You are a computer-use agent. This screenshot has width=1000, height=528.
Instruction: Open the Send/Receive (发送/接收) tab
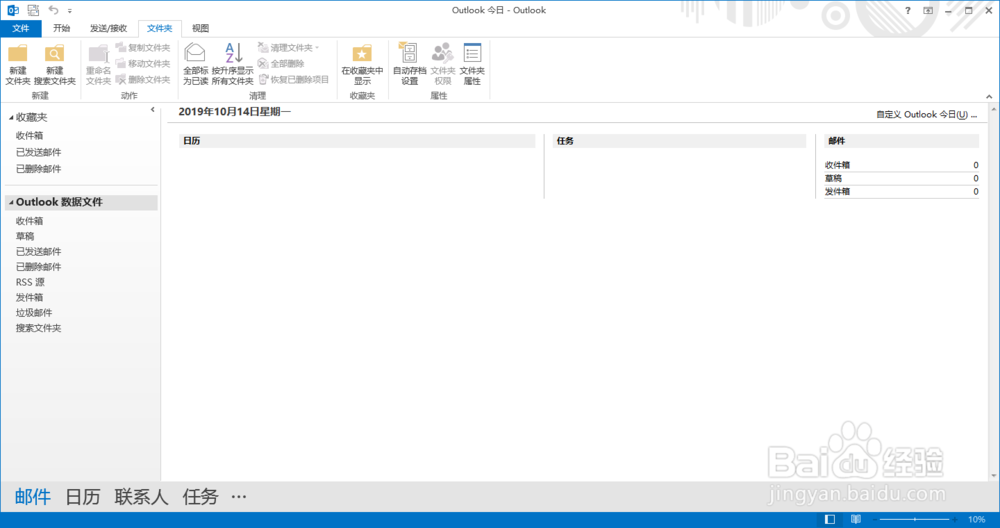pyautogui.click(x=108, y=28)
